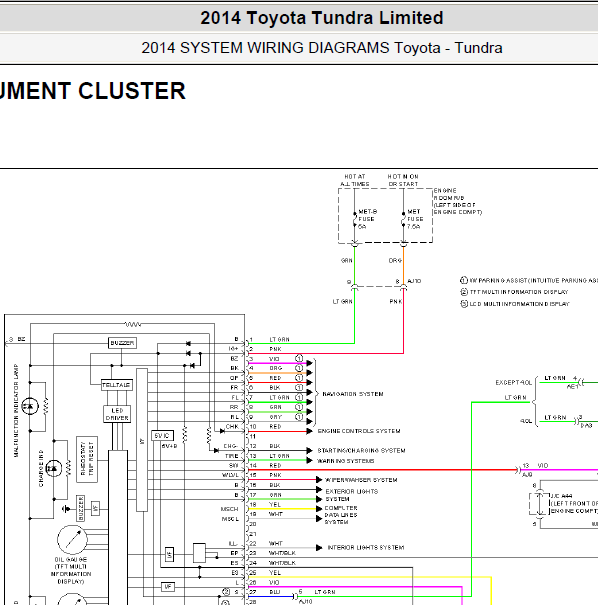Screen dimensions: 598x605
Task: Click the J/C A44 junction connector
Action: pos(539,504)
